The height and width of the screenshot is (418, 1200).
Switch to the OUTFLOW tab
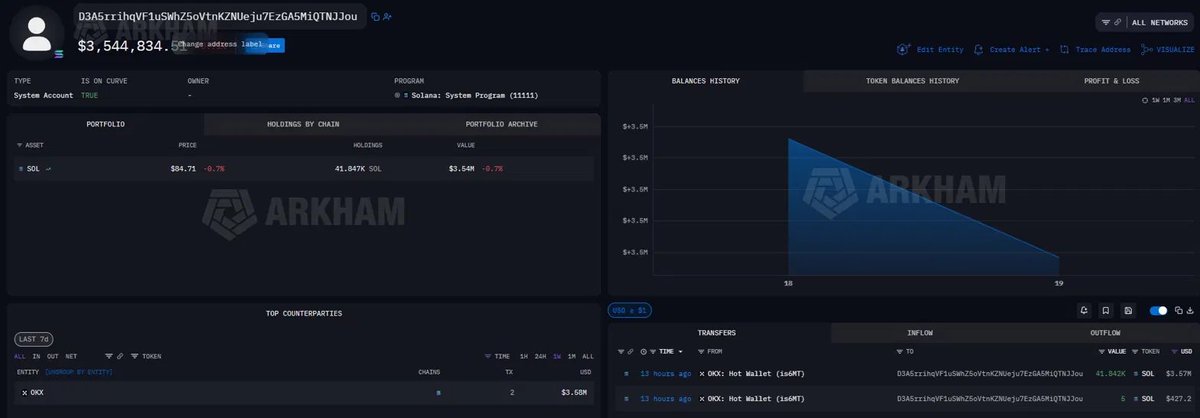1105,333
